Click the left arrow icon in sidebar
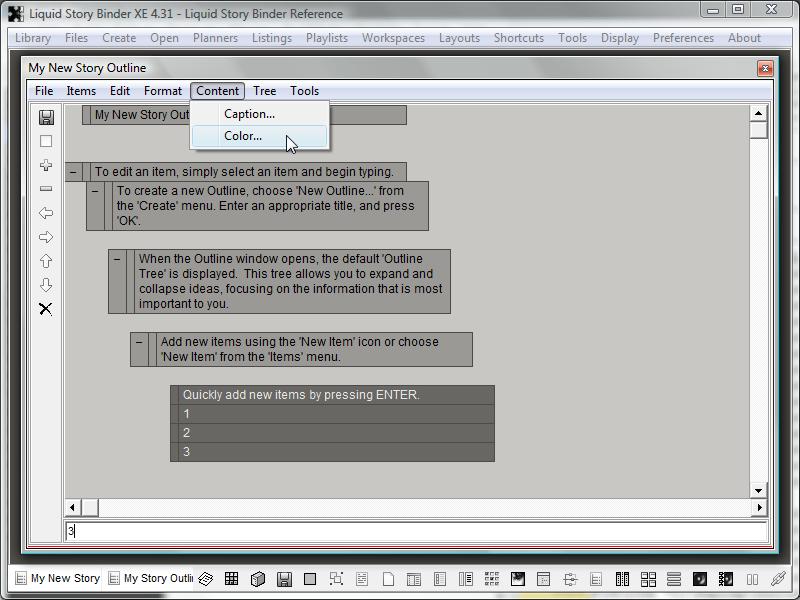Viewport: 800px width, 600px height. 46,213
